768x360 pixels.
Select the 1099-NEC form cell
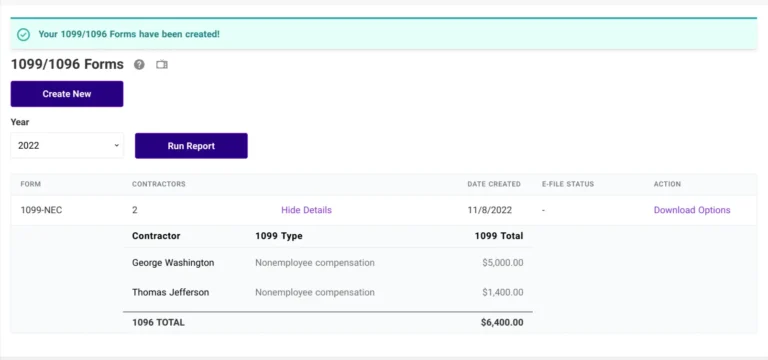(x=42, y=210)
